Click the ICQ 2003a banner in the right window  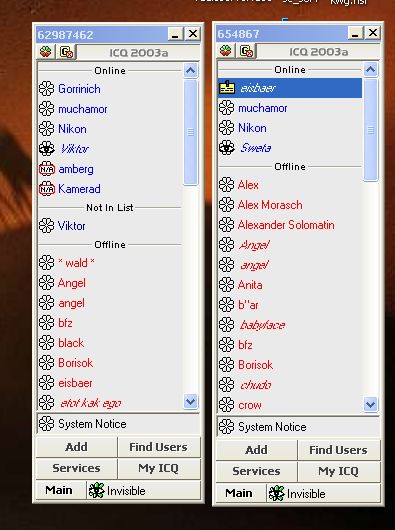point(319,52)
